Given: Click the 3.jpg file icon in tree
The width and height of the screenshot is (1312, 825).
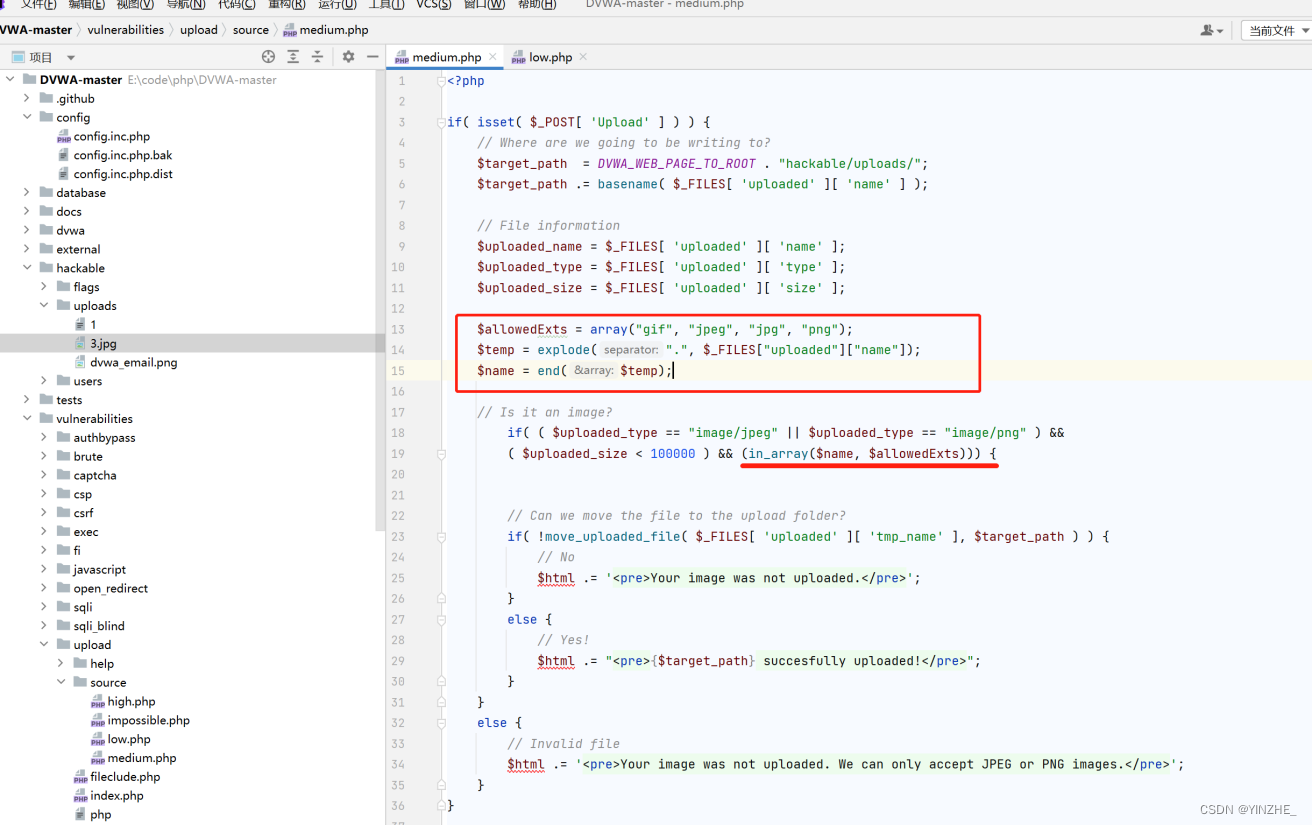Looking at the screenshot, I should click(81, 344).
